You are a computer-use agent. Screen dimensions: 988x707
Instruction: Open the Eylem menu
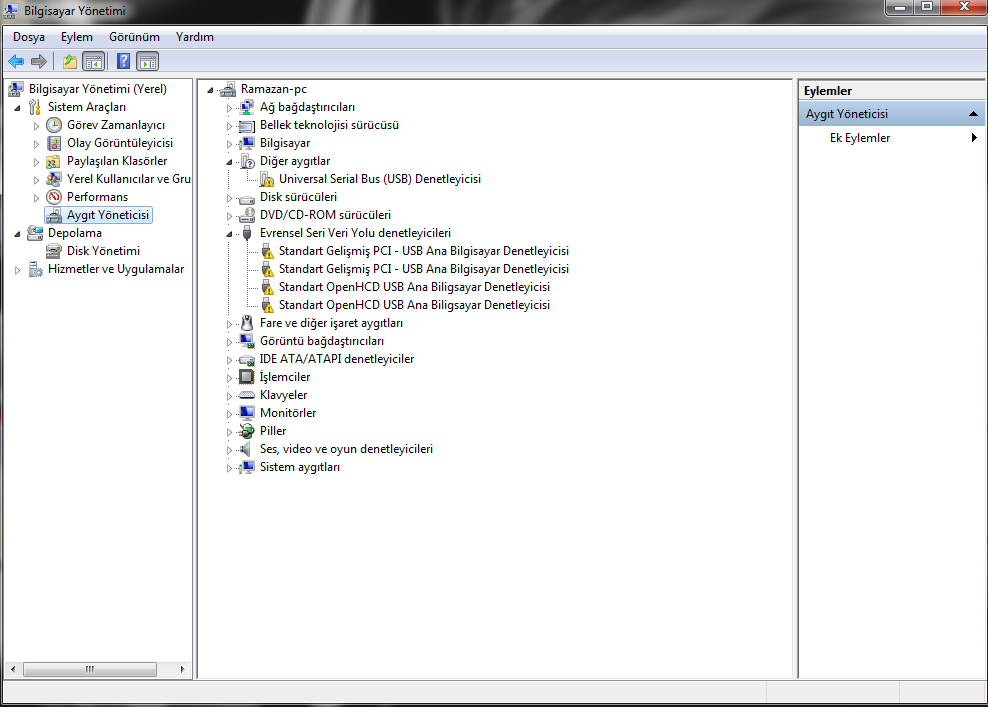(x=77, y=37)
